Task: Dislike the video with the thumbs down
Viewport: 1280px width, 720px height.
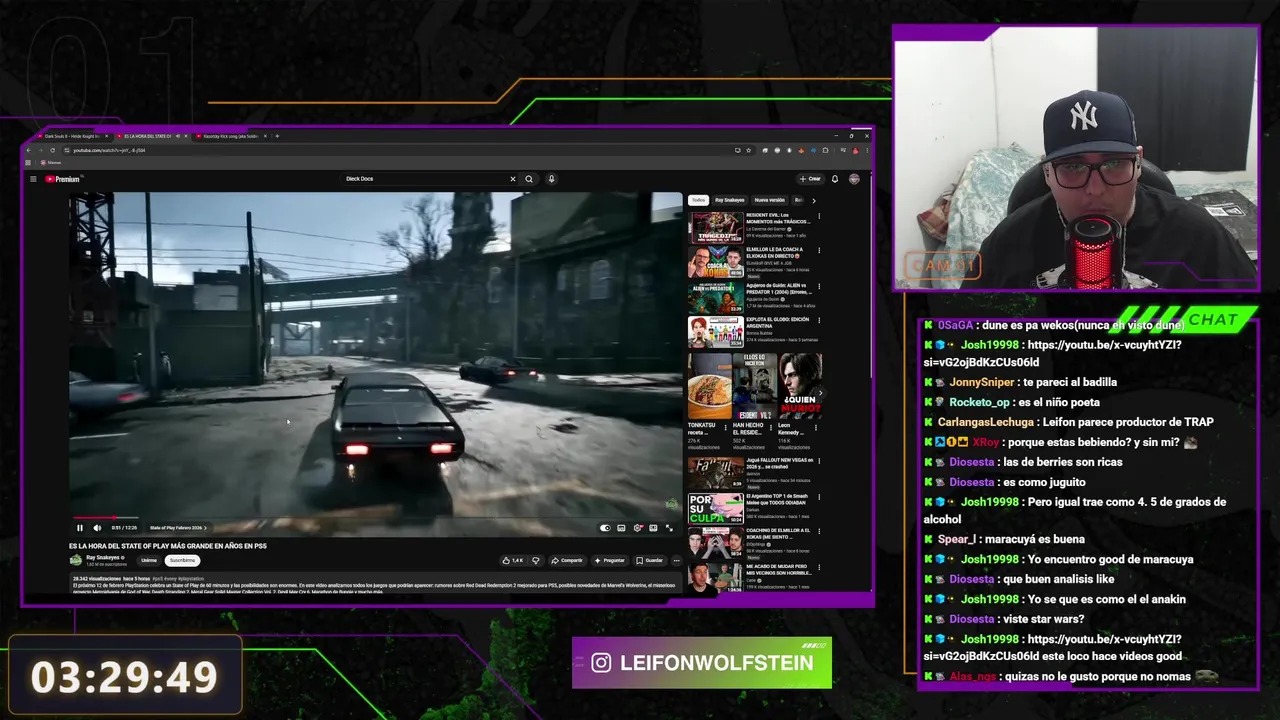Action: click(x=536, y=560)
